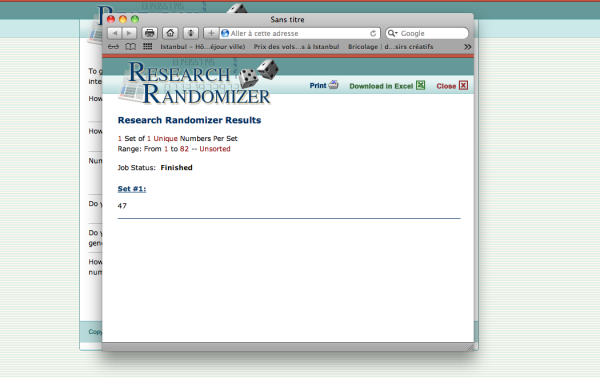Click the bug report icon in toolbar
The height and width of the screenshot is (378, 600).
coord(191,33)
